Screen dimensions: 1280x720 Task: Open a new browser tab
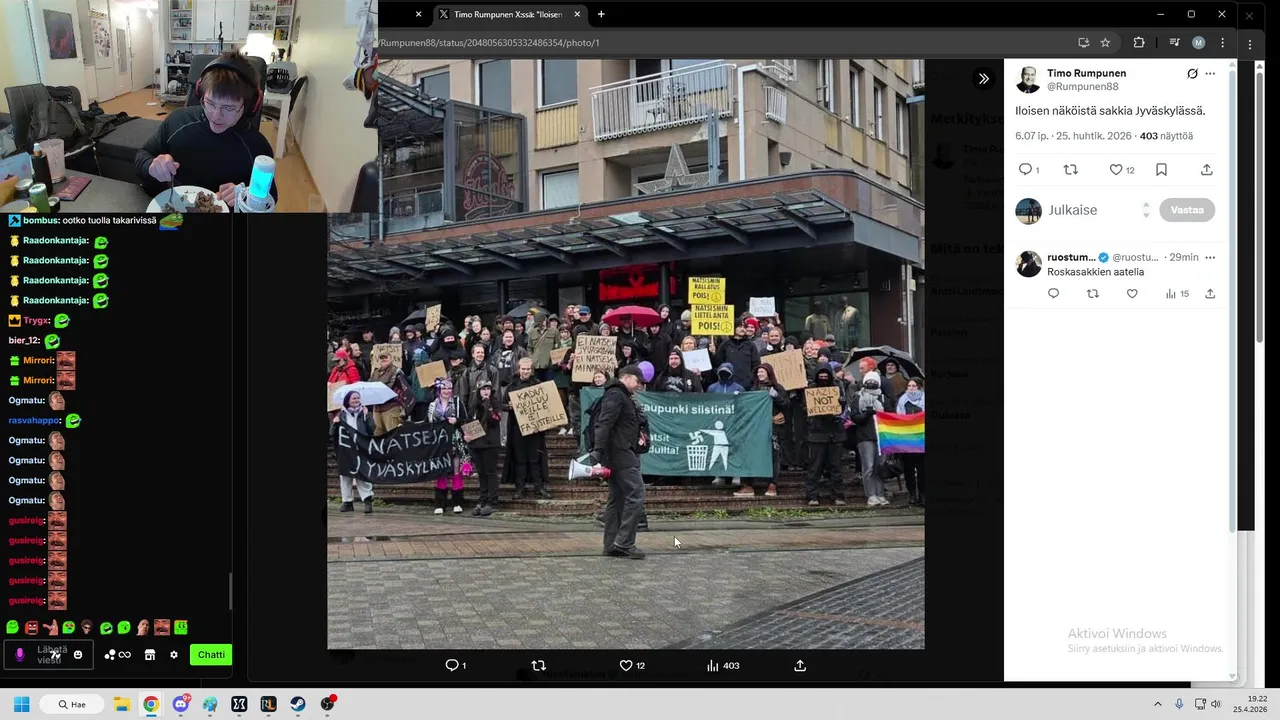pos(601,14)
